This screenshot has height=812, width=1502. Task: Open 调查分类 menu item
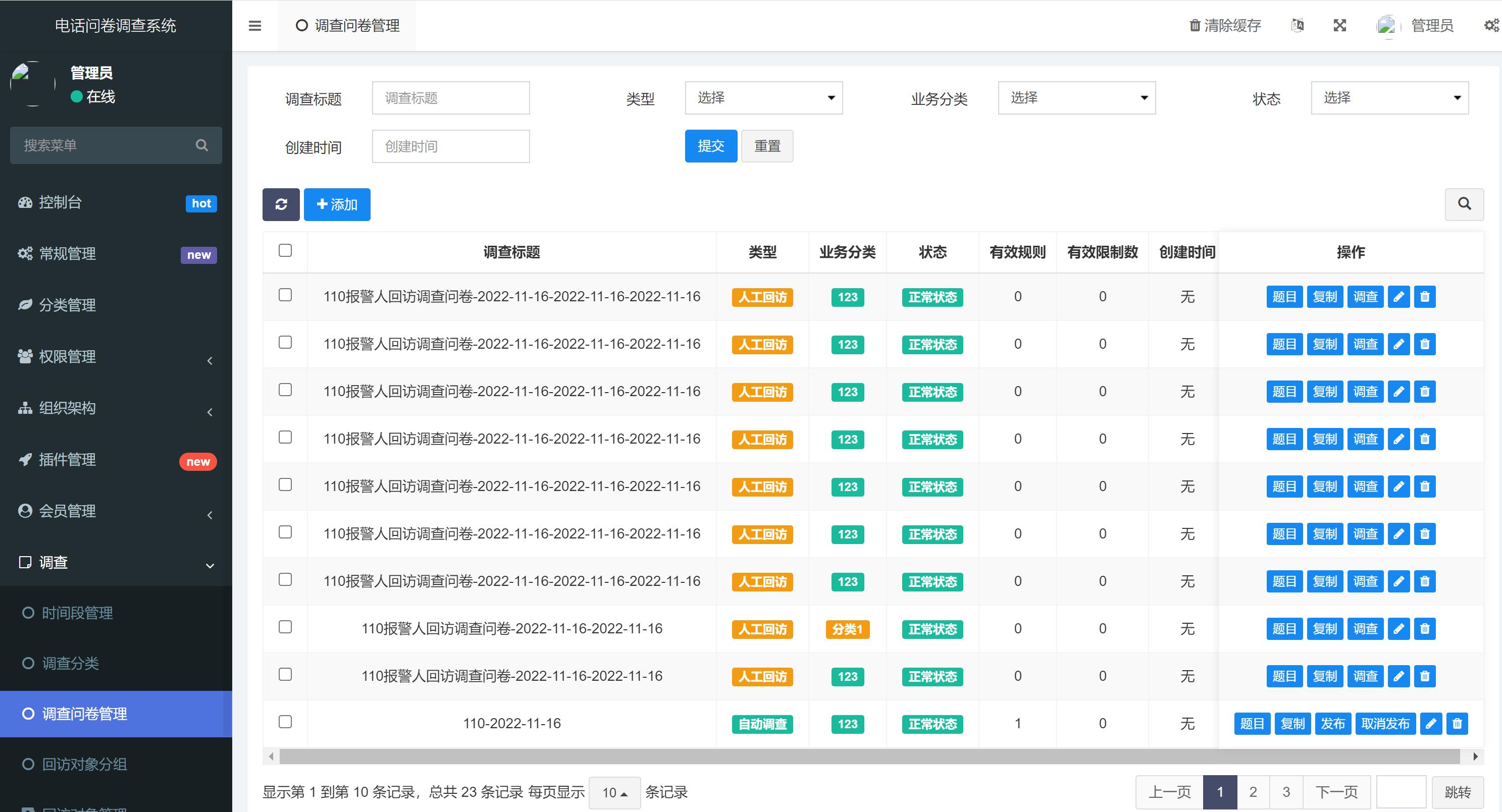pyautogui.click(x=116, y=663)
